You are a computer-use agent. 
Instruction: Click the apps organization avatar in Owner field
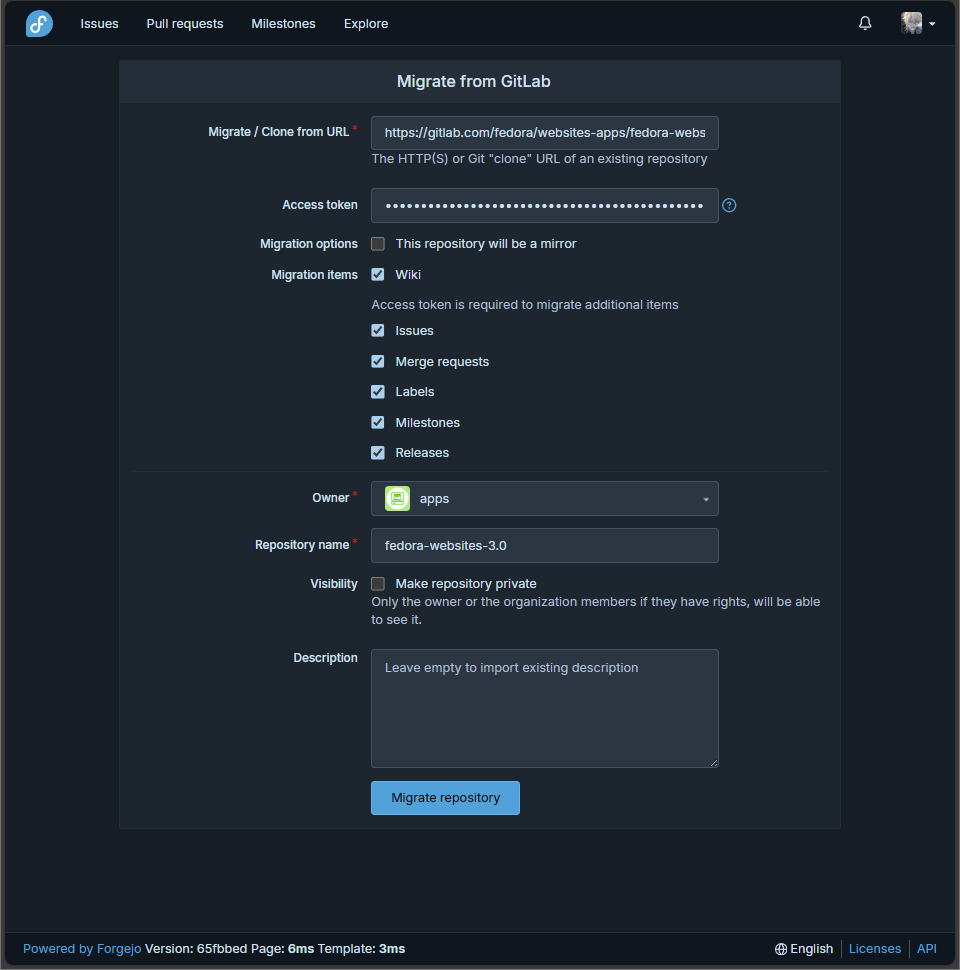[x=397, y=498]
